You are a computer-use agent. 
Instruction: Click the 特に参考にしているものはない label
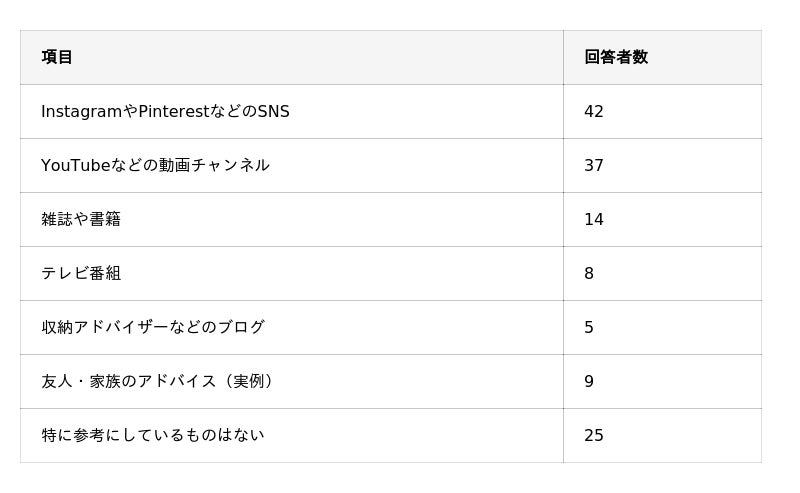point(152,435)
